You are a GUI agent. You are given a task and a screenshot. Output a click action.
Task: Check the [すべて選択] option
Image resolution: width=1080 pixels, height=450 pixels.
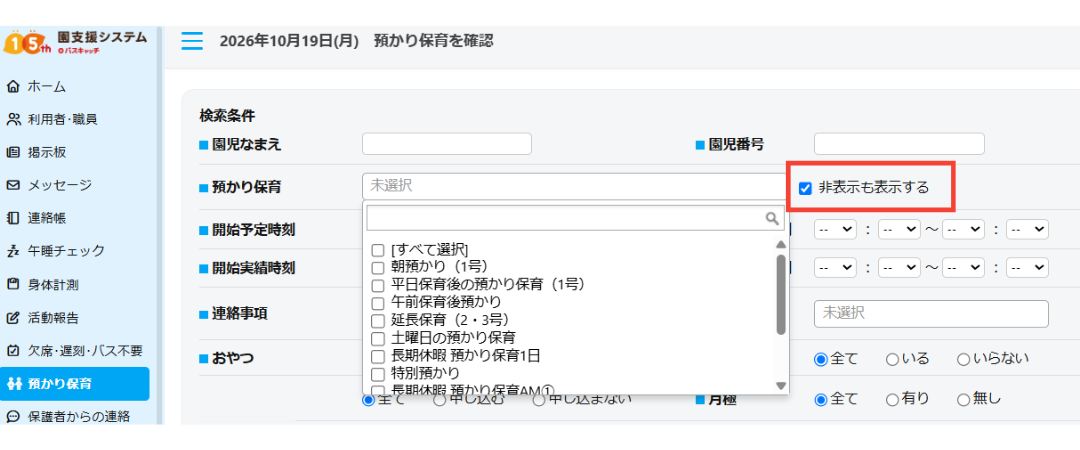pos(377,249)
